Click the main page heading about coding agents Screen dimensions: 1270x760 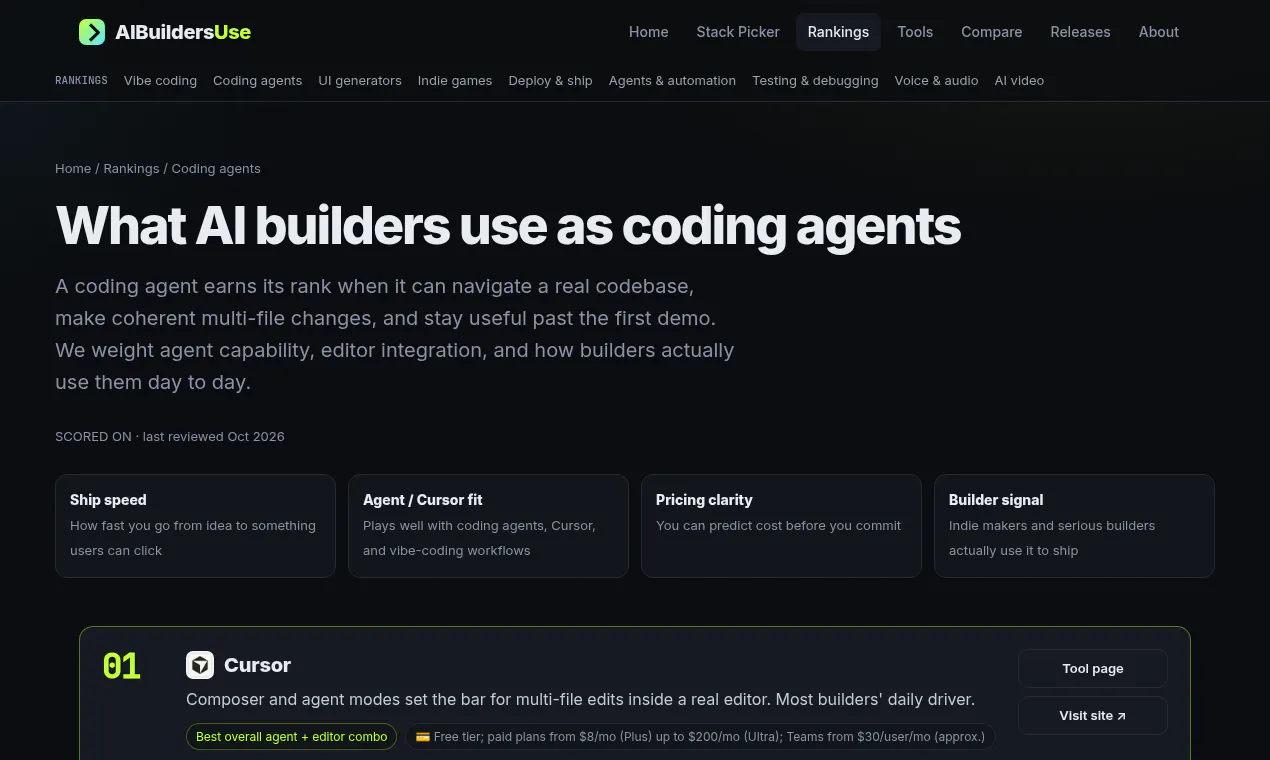[508, 227]
